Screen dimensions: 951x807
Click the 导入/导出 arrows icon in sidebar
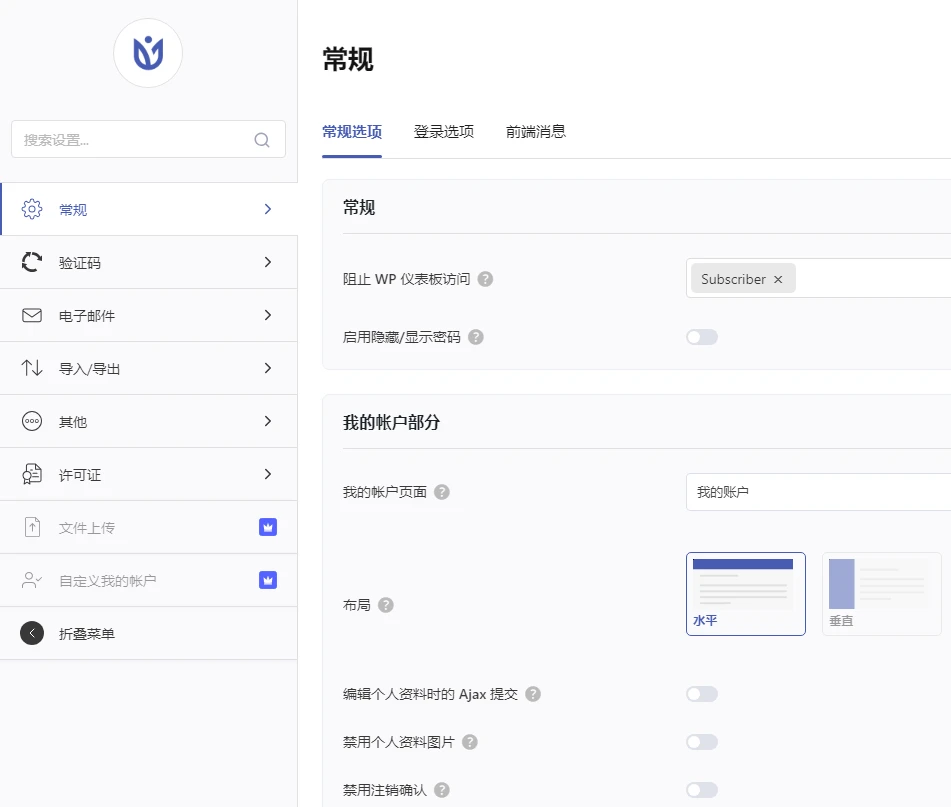[x=33, y=367]
